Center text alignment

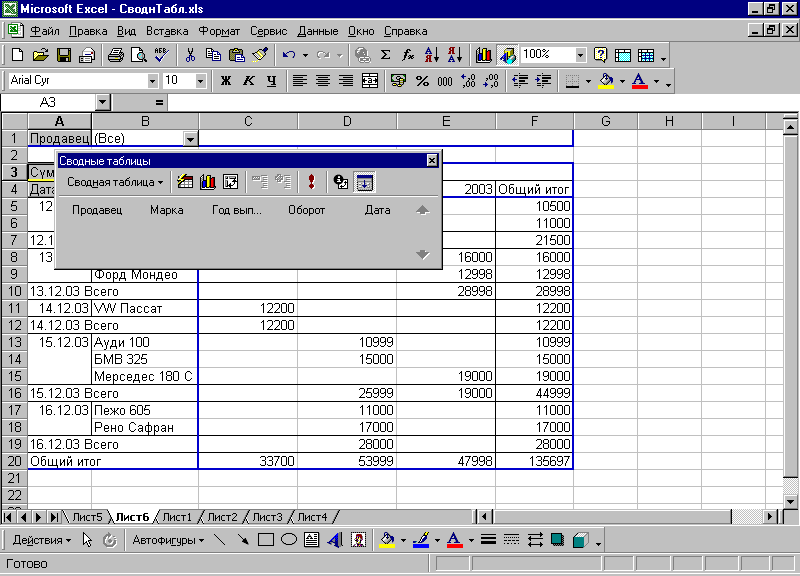(322, 81)
